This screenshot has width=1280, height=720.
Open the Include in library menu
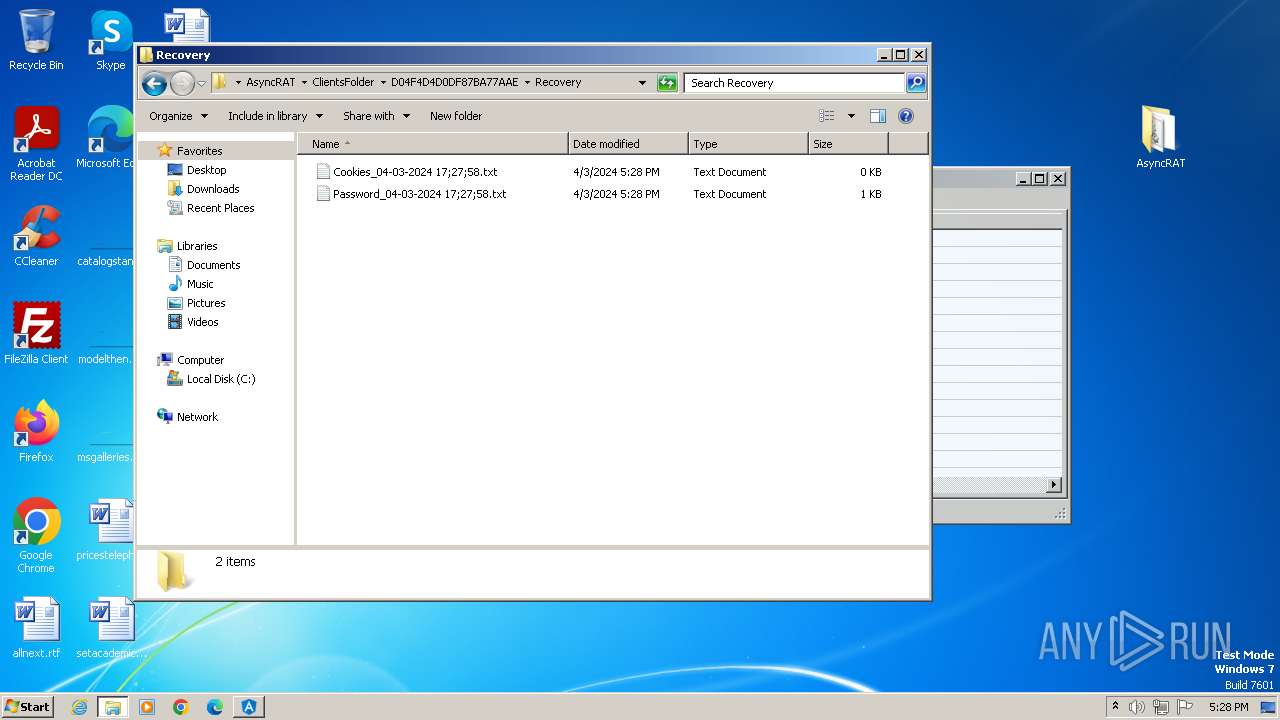coord(275,116)
